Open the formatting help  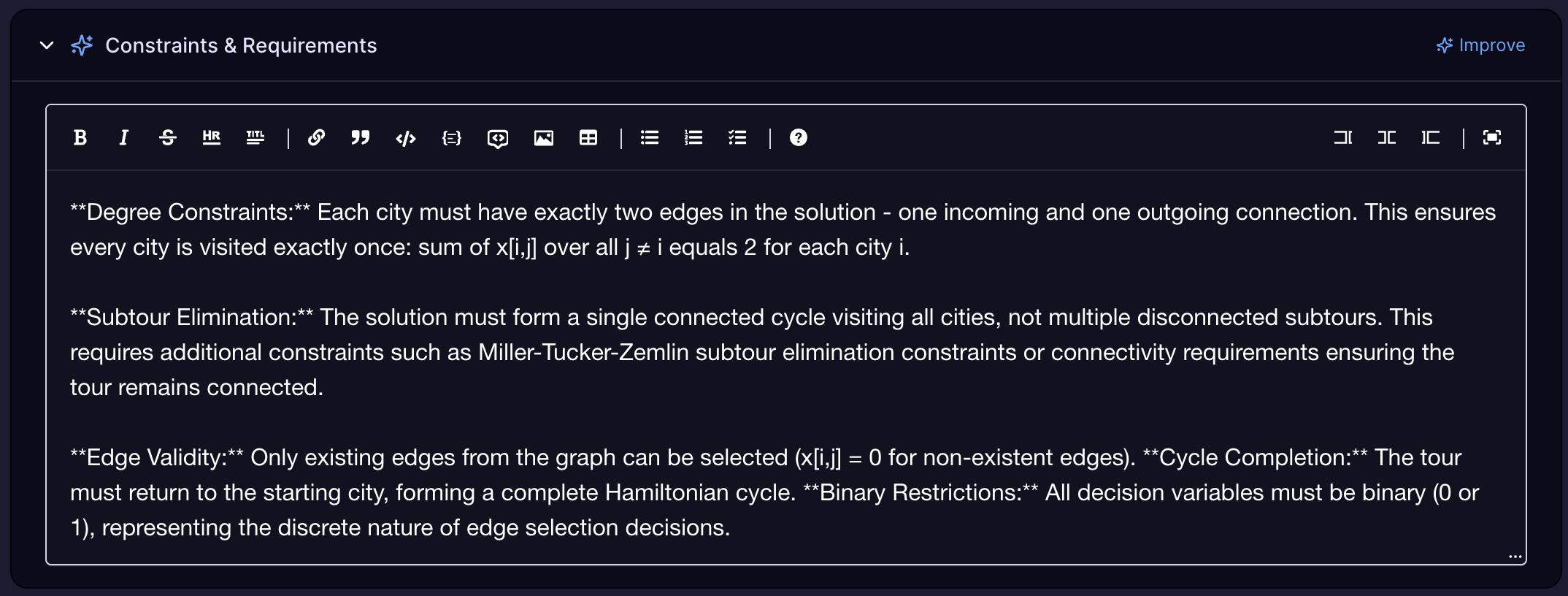click(798, 137)
